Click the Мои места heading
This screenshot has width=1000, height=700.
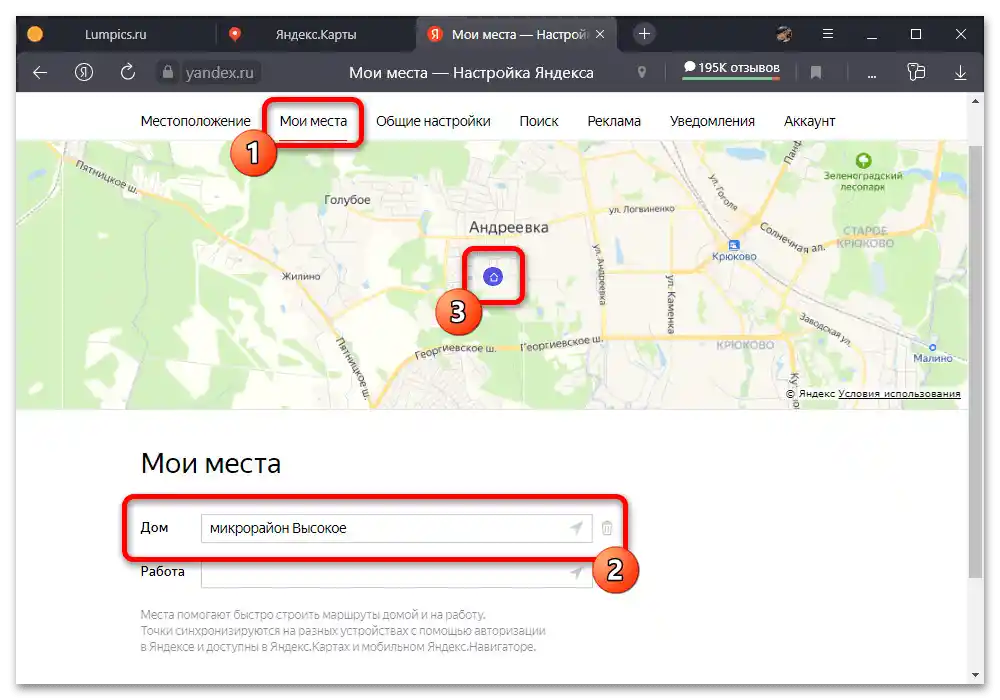click(210, 463)
